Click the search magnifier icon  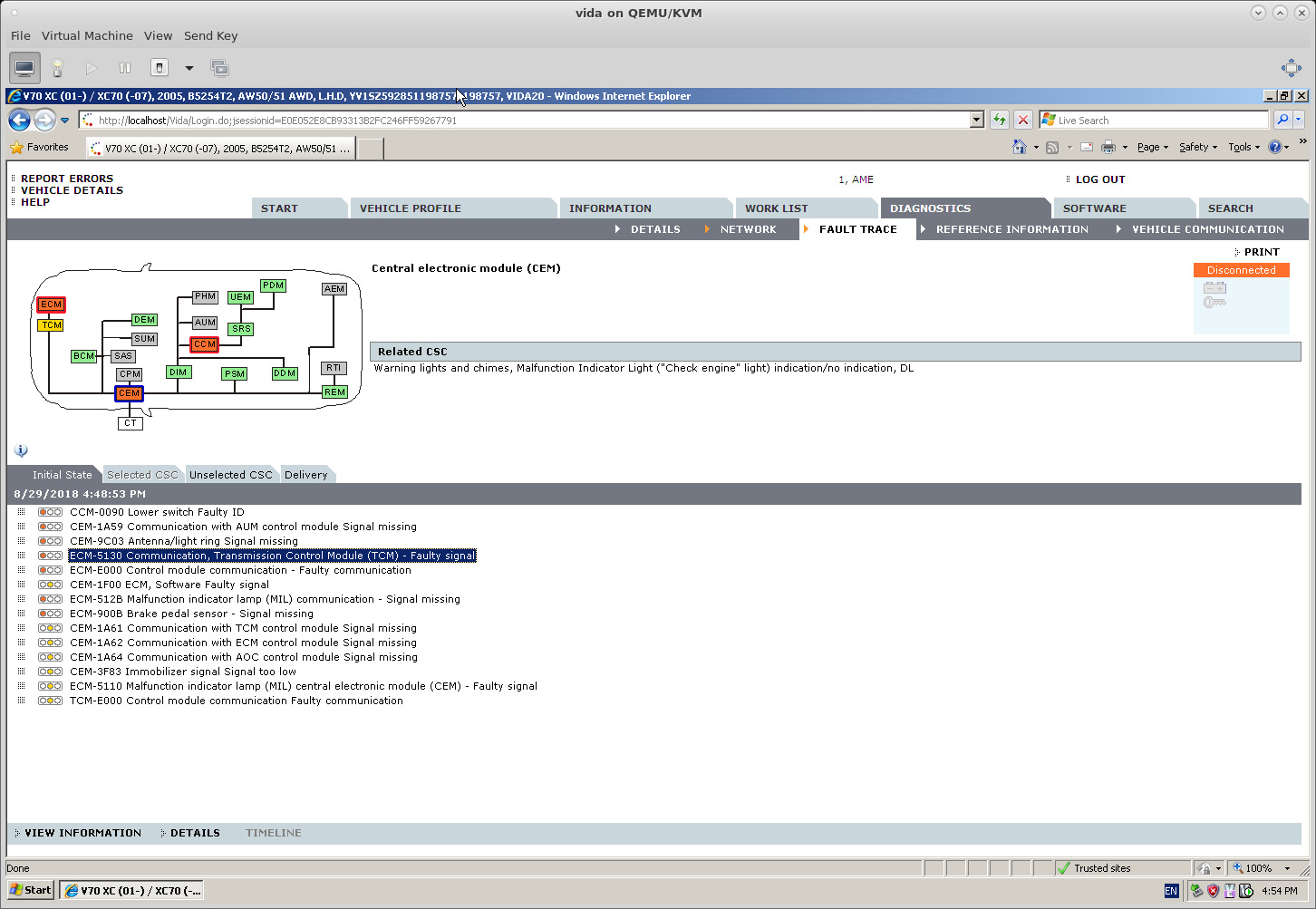[x=1282, y=120]
